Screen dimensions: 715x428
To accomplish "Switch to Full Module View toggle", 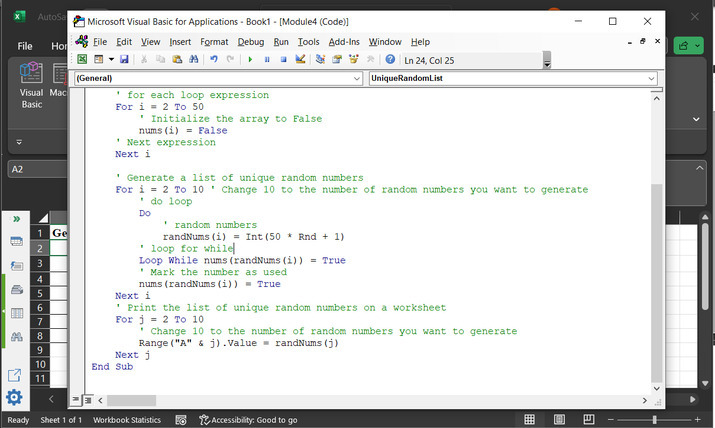I will 88,400.
